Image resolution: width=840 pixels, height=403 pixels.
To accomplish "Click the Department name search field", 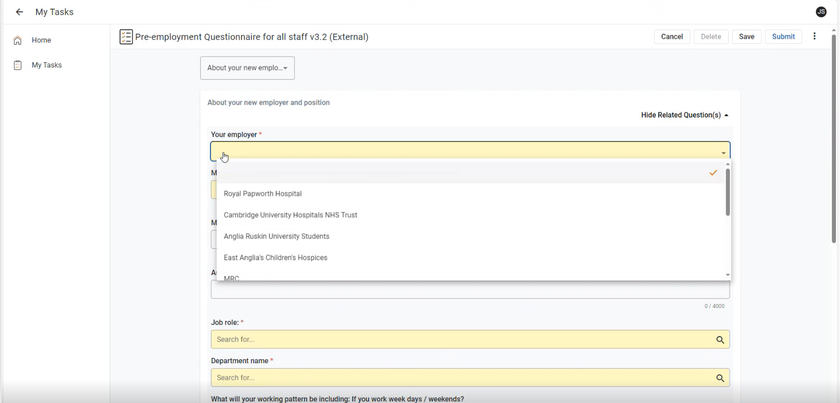I will point(470,378).
